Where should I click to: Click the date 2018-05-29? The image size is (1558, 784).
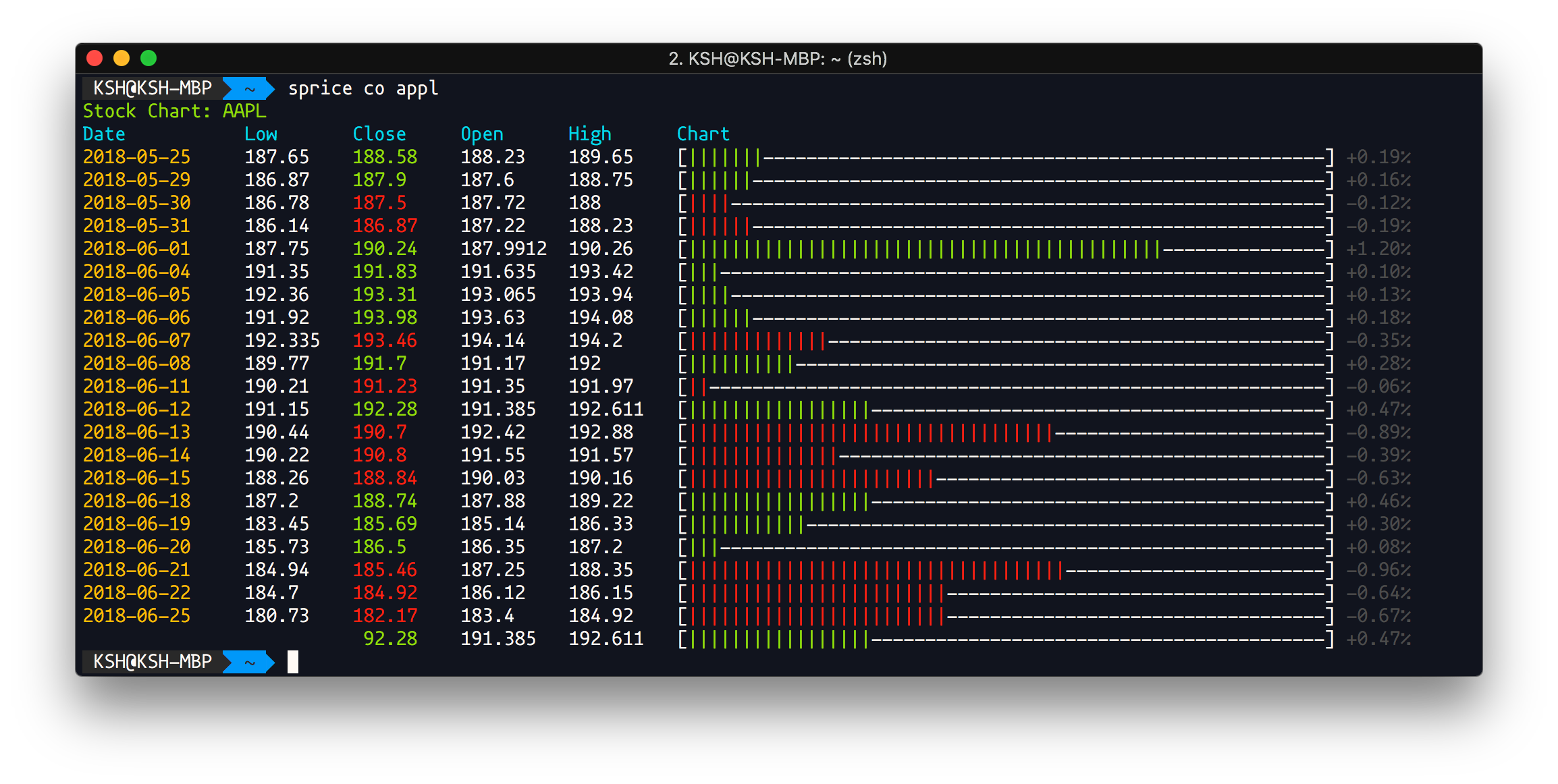136,179
